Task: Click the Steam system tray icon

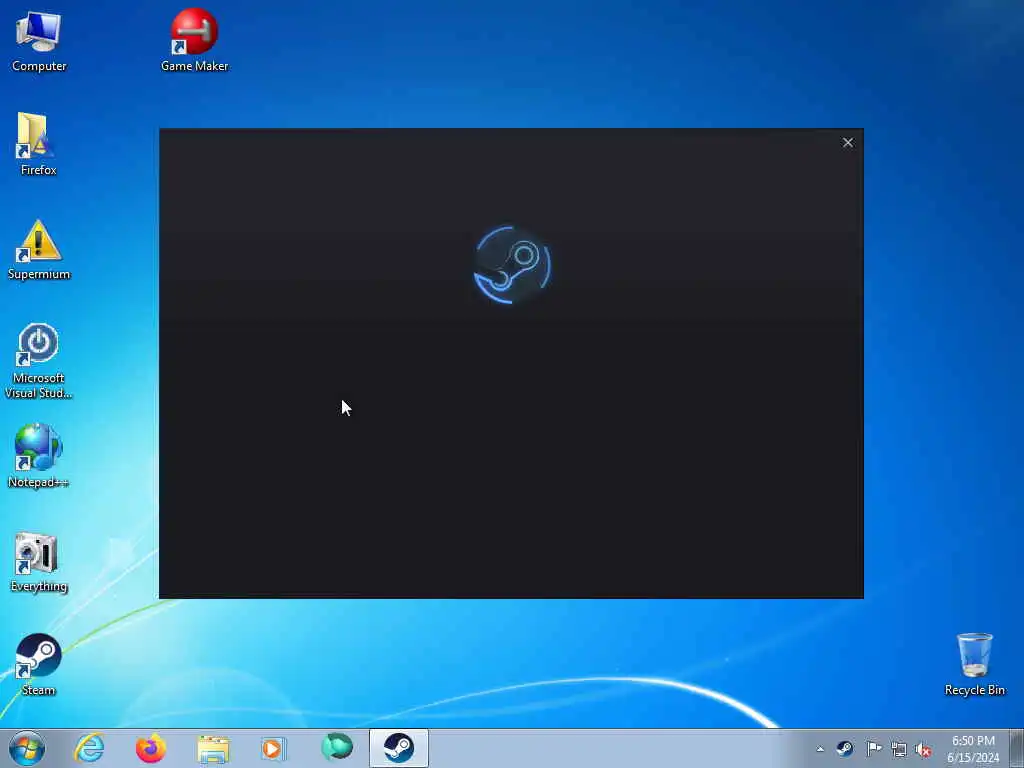Action: tap(844, 748)
